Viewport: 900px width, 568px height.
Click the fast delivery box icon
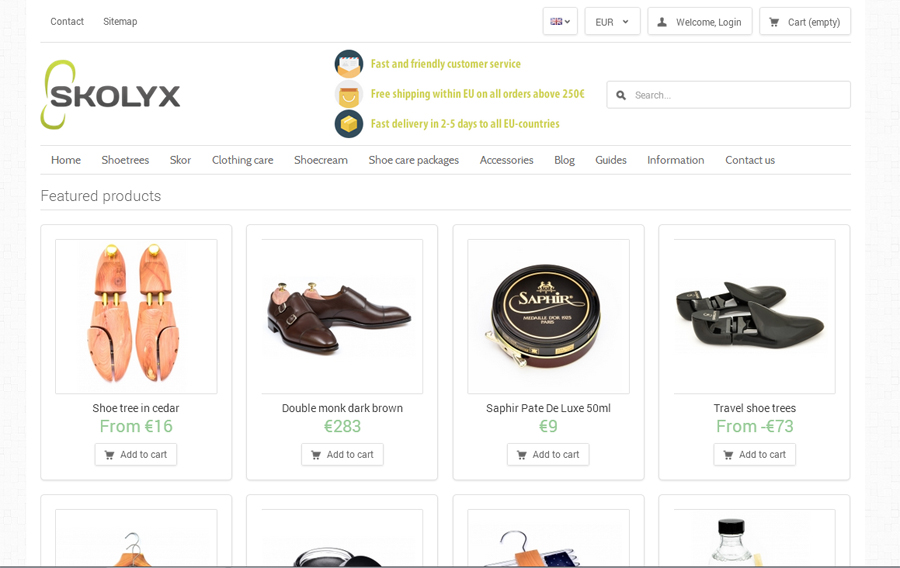pos(349,124)
